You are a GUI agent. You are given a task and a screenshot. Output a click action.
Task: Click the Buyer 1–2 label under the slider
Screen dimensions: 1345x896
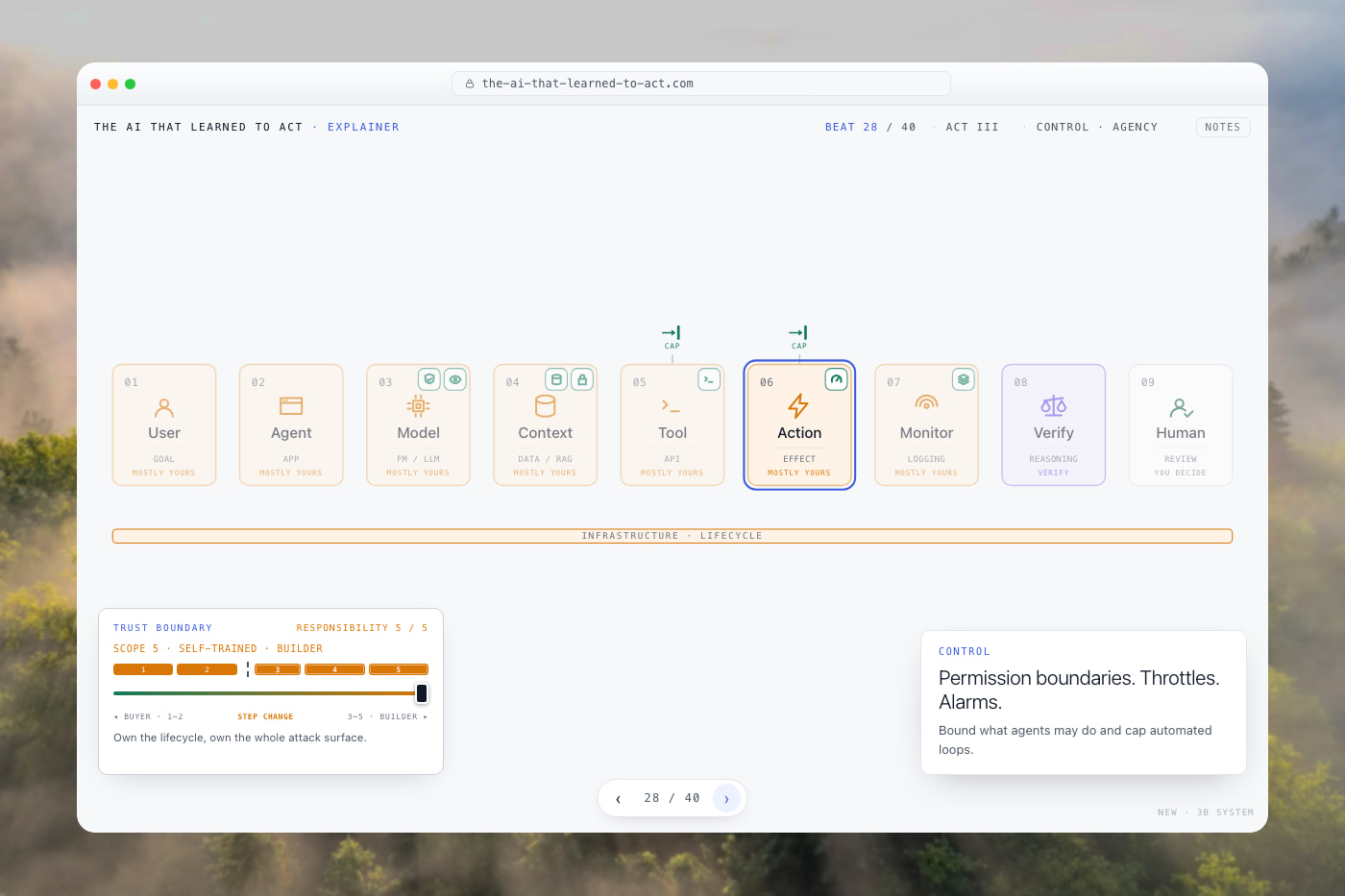pos(149,716)
